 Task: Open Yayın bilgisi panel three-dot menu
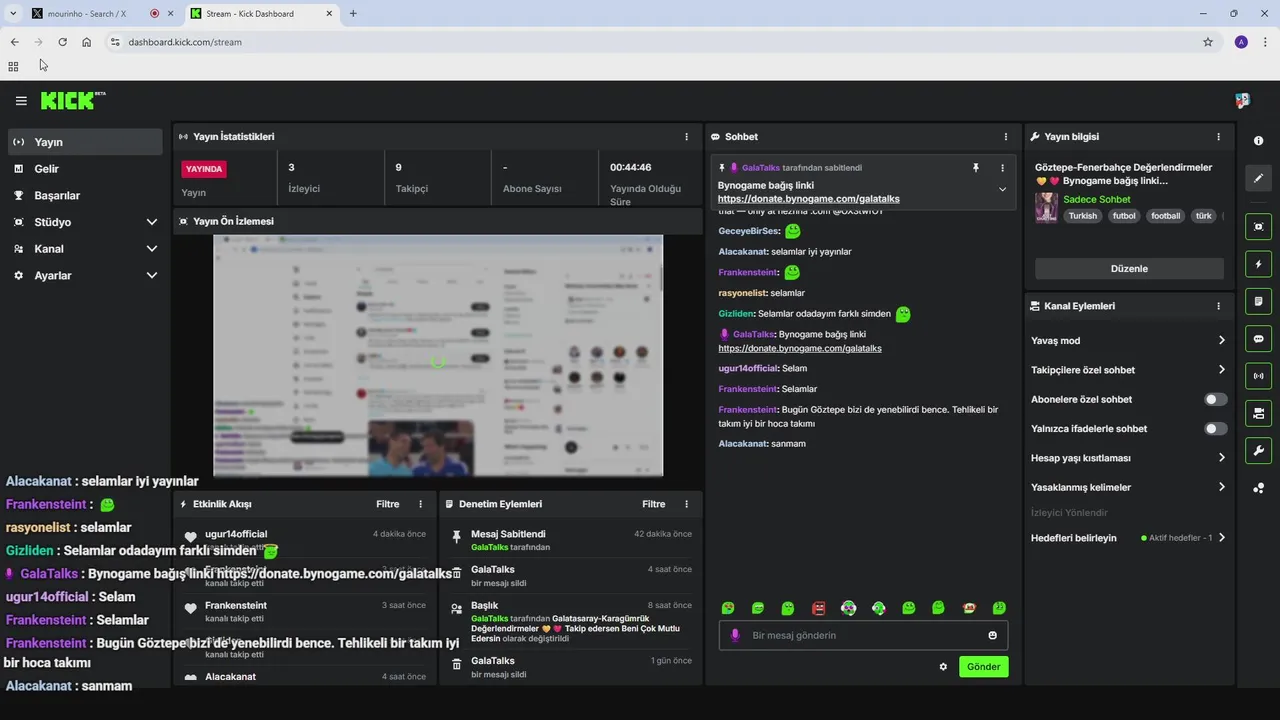pyautogui.click(x=1218, y=137)
